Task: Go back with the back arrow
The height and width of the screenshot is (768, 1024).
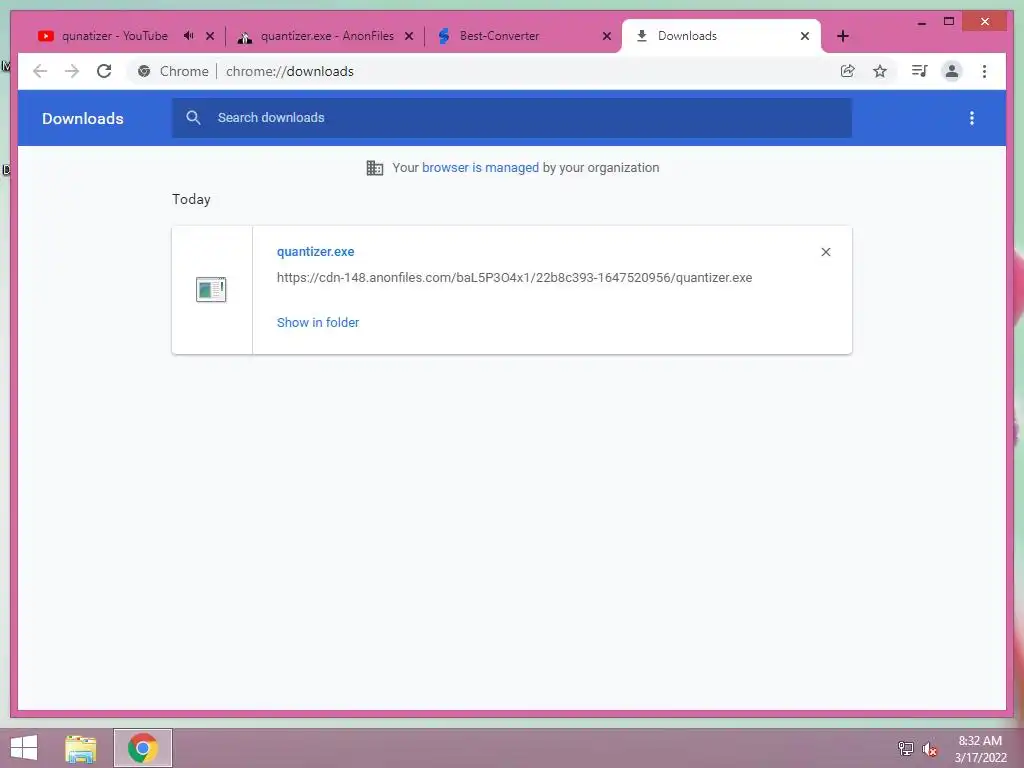Action: [x=40, y=71]
